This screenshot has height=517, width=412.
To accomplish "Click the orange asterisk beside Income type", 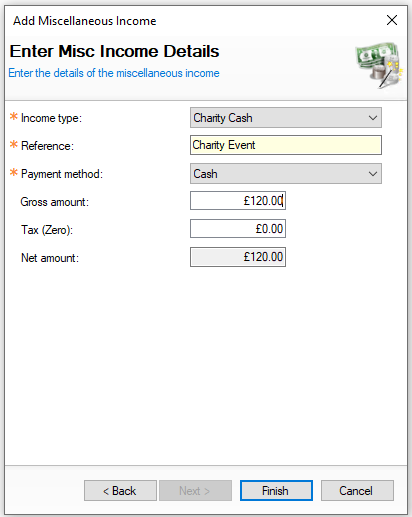I will [14, 116].
